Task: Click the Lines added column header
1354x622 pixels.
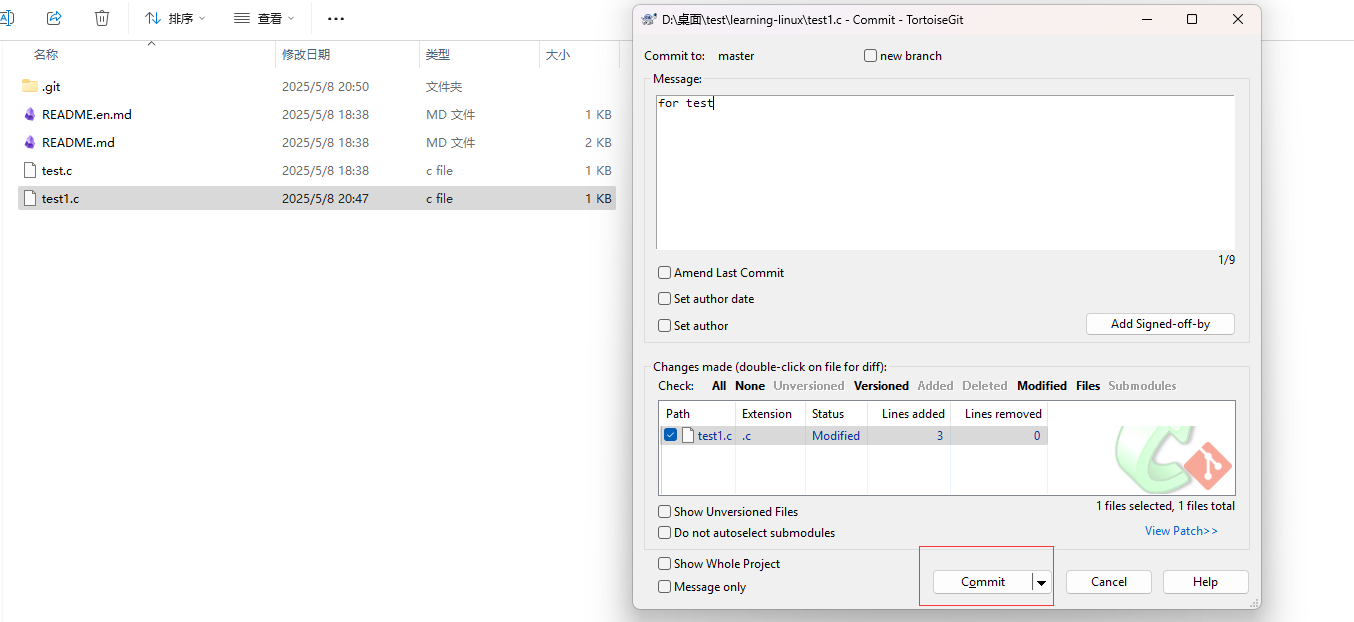Action: pyautogui.click(x=909, y=414)
